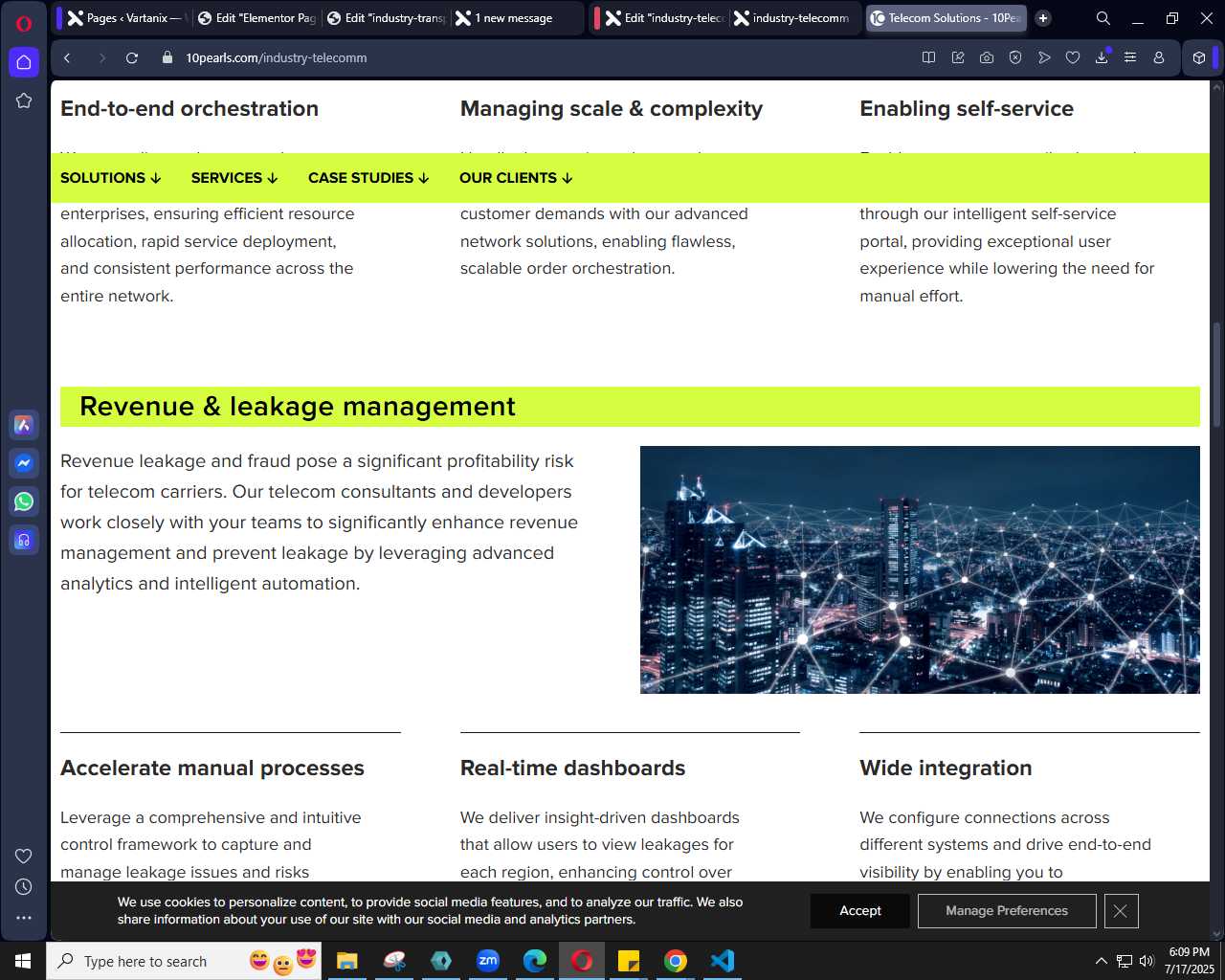Open Aria AI in the sidebar
This screenshot has width=1225, height=980.
[x=24, y=425]
